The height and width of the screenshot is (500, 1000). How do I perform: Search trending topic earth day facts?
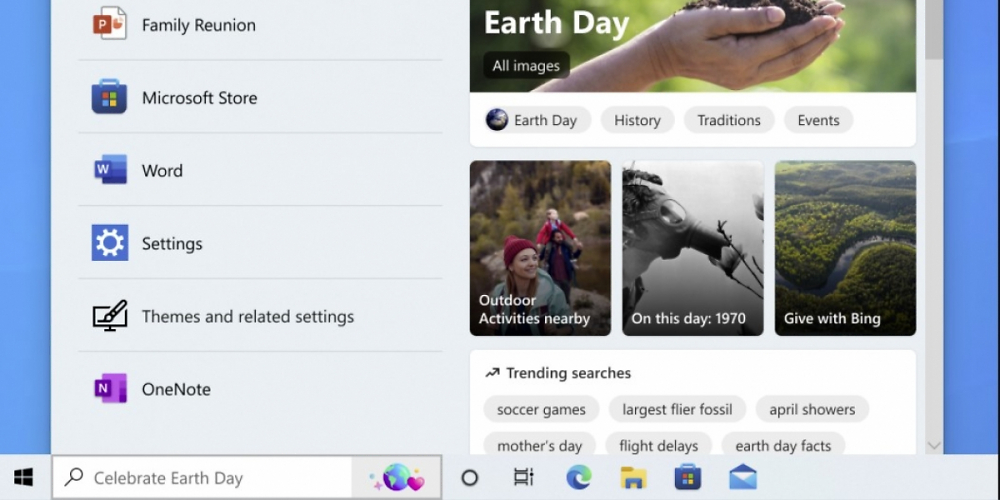pyautogui.click(x=783, y=445)
